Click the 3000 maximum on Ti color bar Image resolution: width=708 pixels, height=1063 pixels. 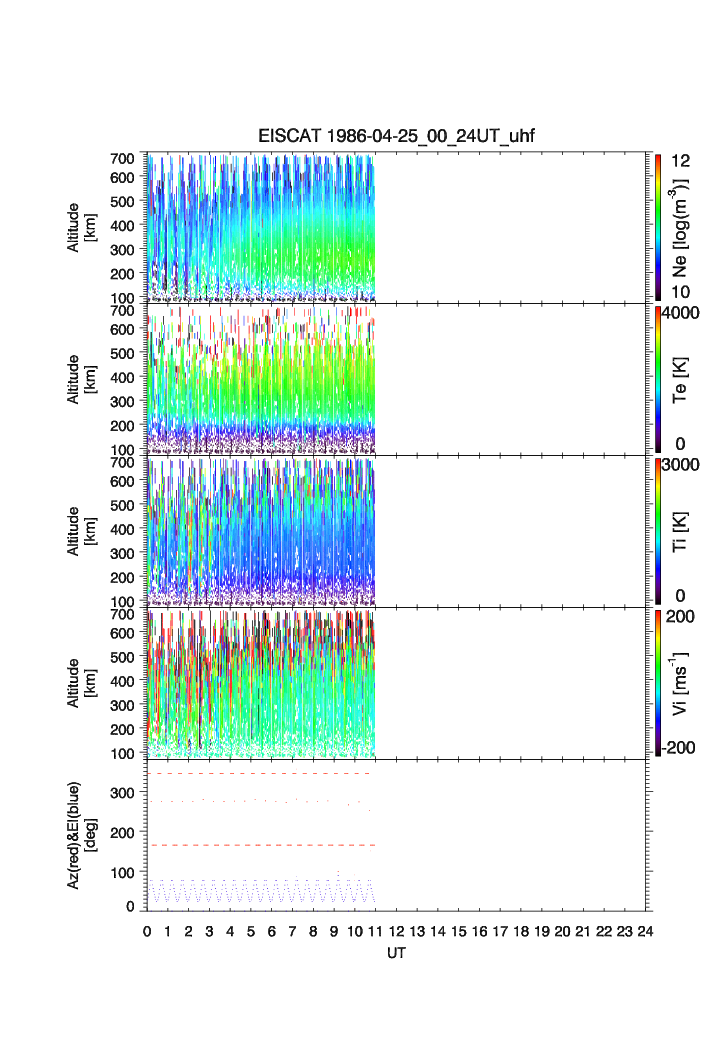point(681,464)
